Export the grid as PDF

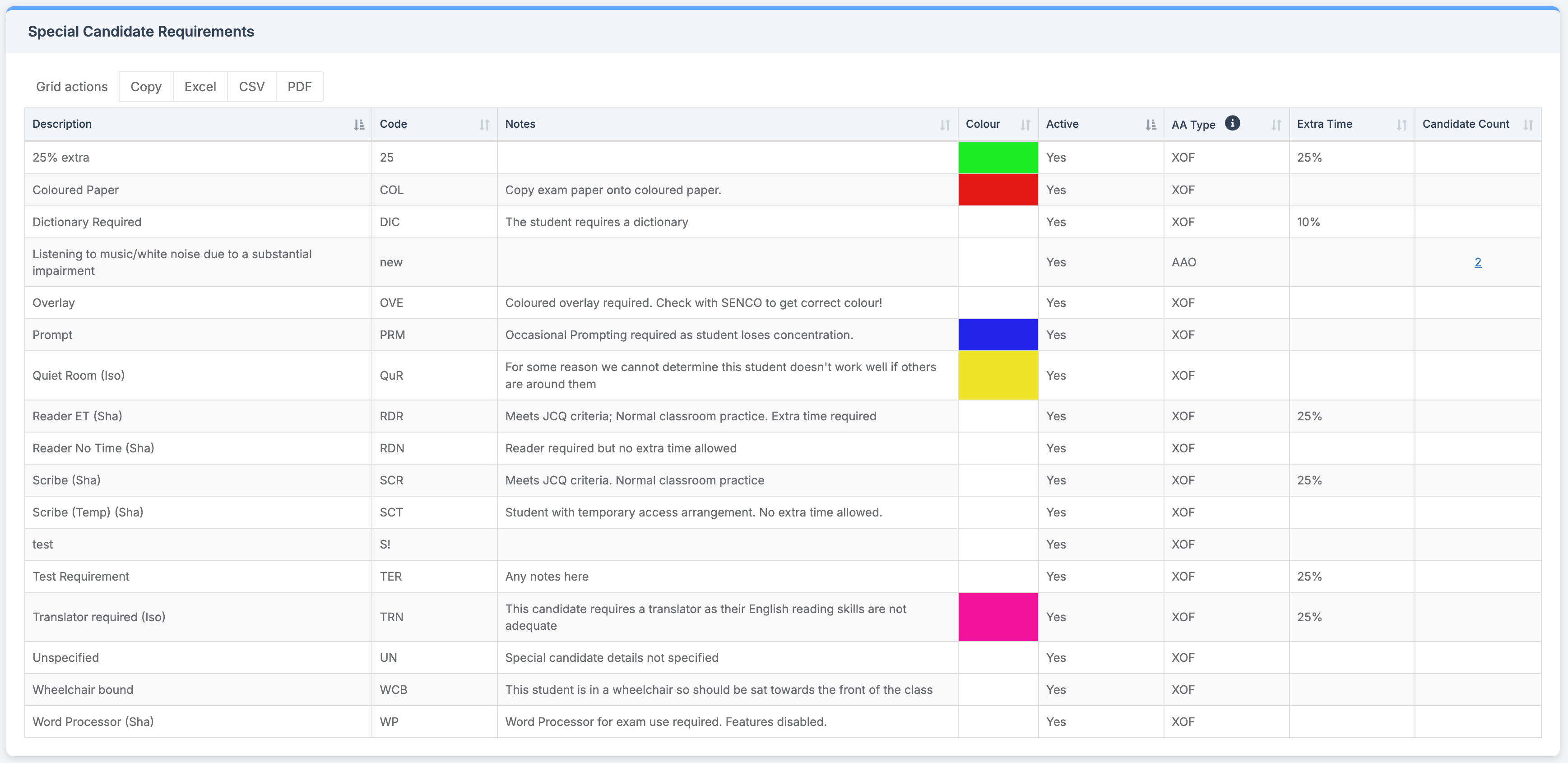pyautogui.click(x=299, y=87)
